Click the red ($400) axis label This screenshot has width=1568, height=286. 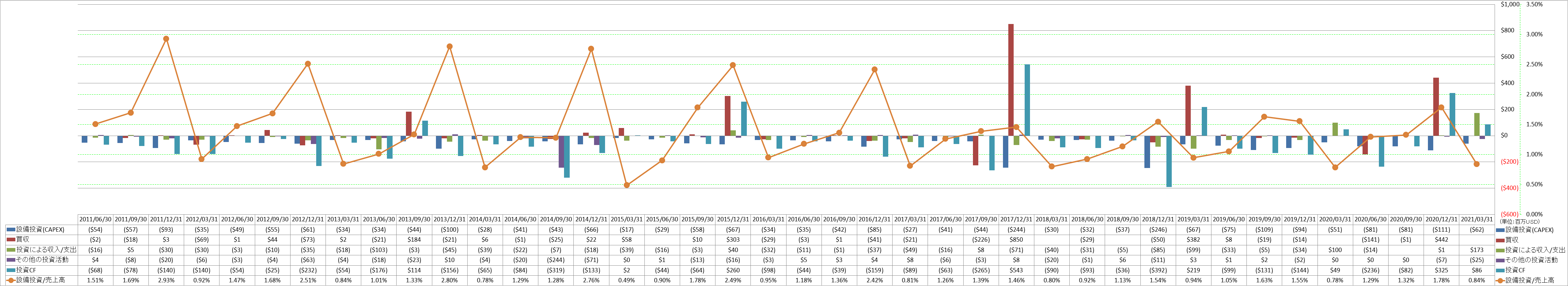(1509, 188)
